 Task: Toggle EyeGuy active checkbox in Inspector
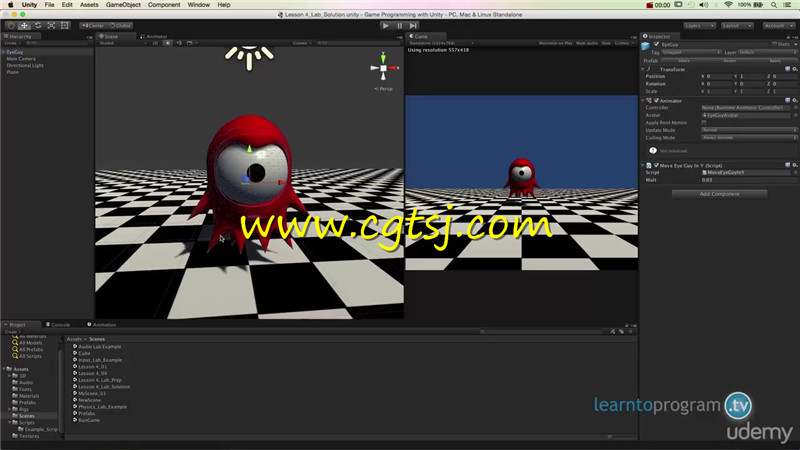pos(657,44)
